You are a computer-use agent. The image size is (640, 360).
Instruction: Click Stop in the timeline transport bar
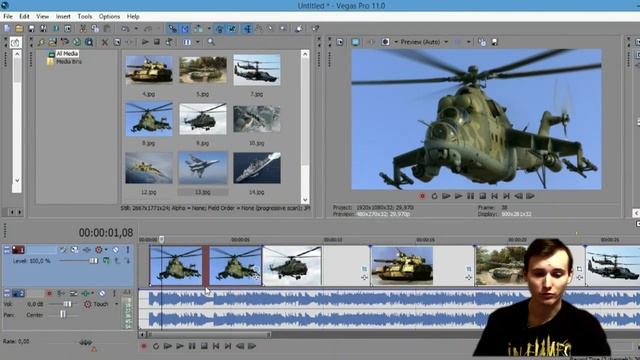click(204, 346)
